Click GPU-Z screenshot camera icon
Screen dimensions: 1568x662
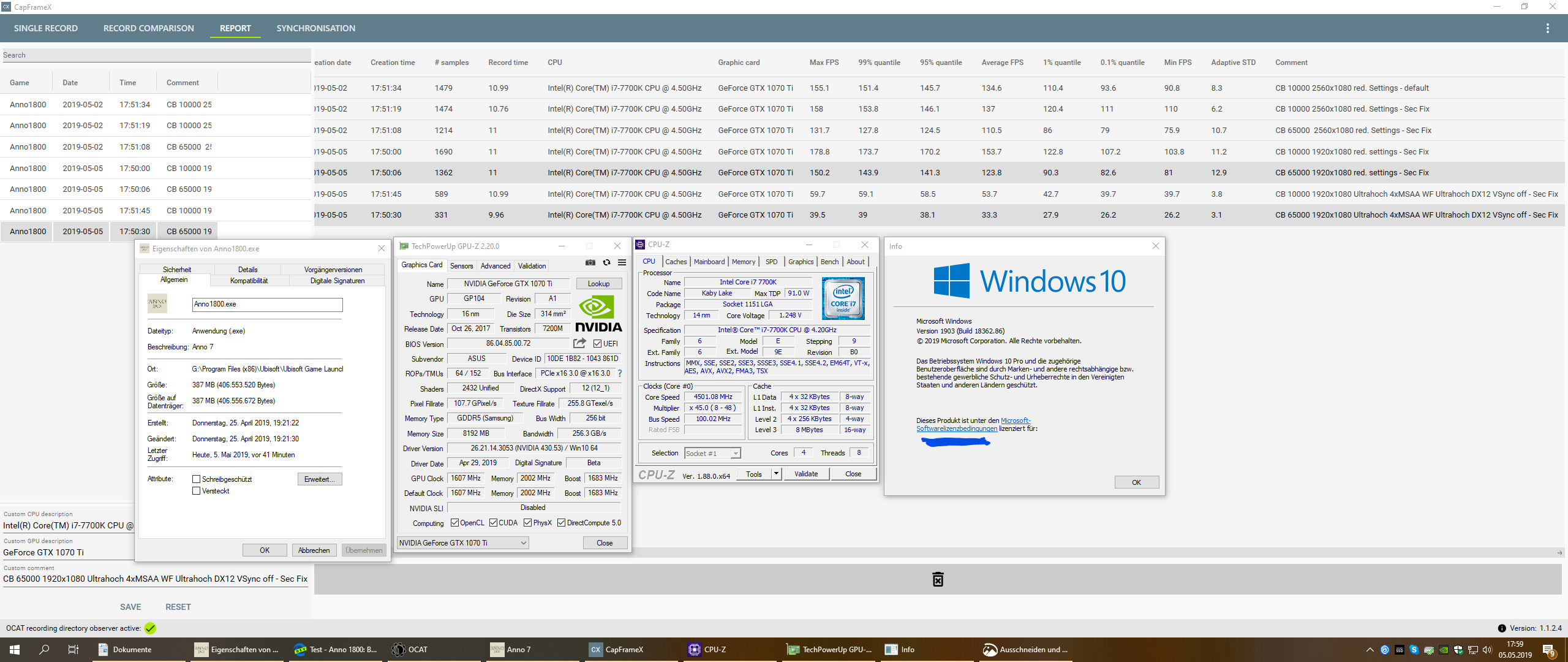click(x=590, y=262)
